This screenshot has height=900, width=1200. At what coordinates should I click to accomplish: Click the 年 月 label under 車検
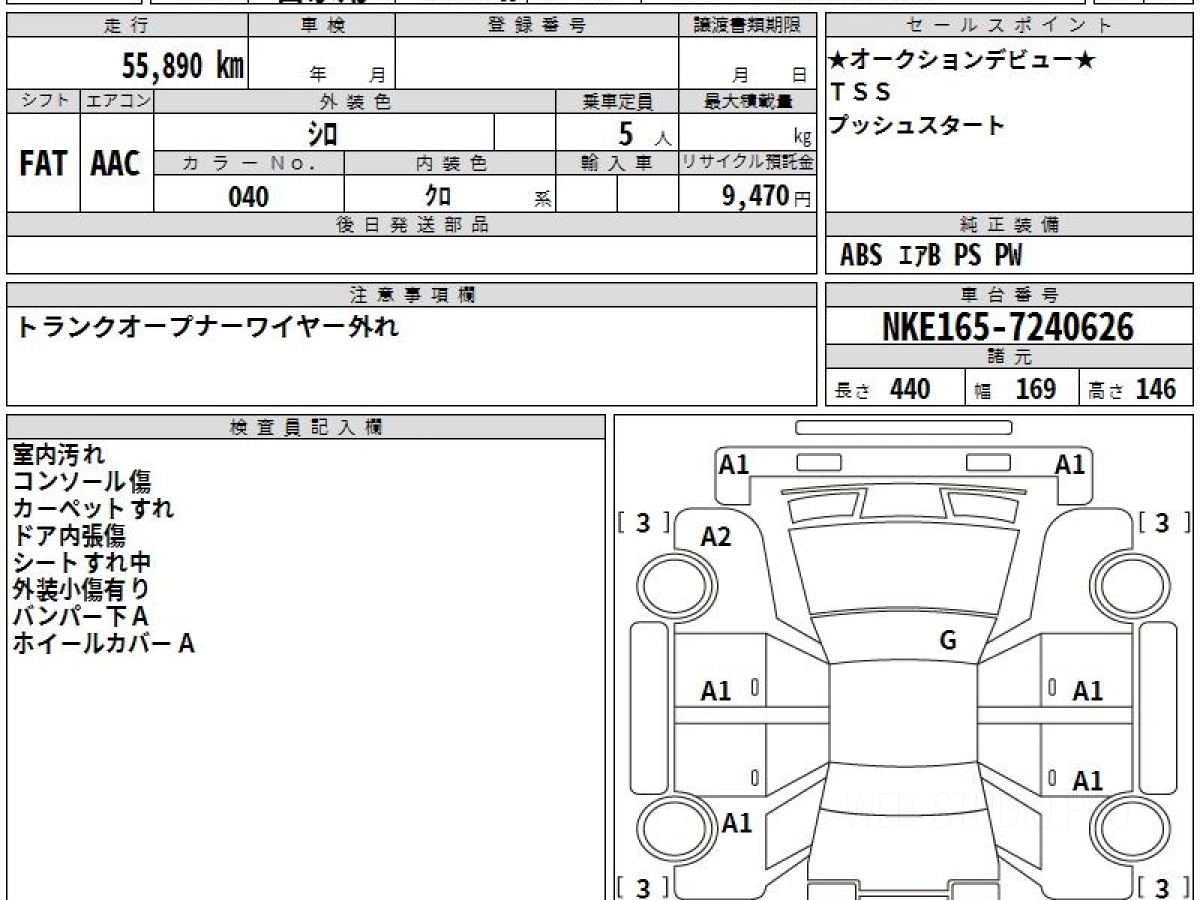coord(347,74)
